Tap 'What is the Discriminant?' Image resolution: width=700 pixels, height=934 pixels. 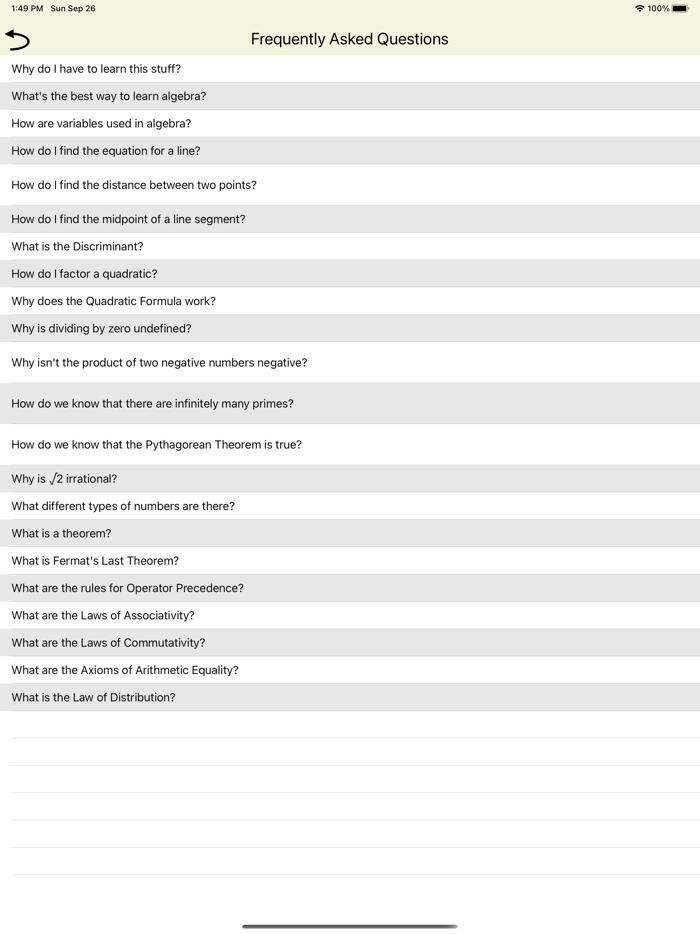click(x=77, y=246)
